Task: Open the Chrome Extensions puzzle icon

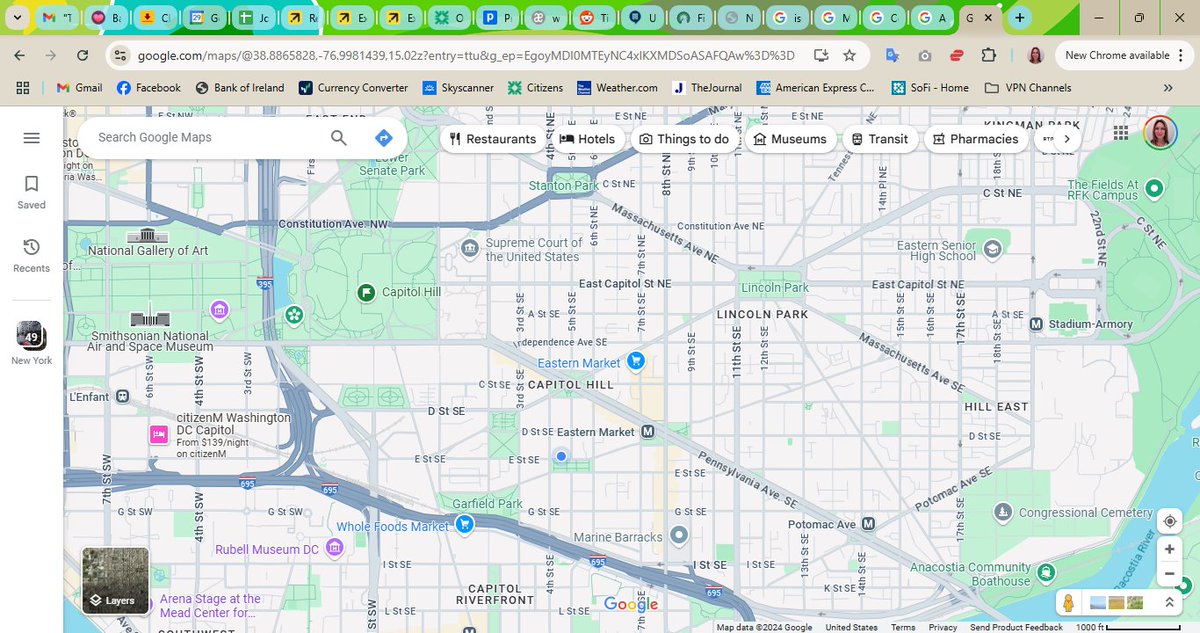Action: 989,55
